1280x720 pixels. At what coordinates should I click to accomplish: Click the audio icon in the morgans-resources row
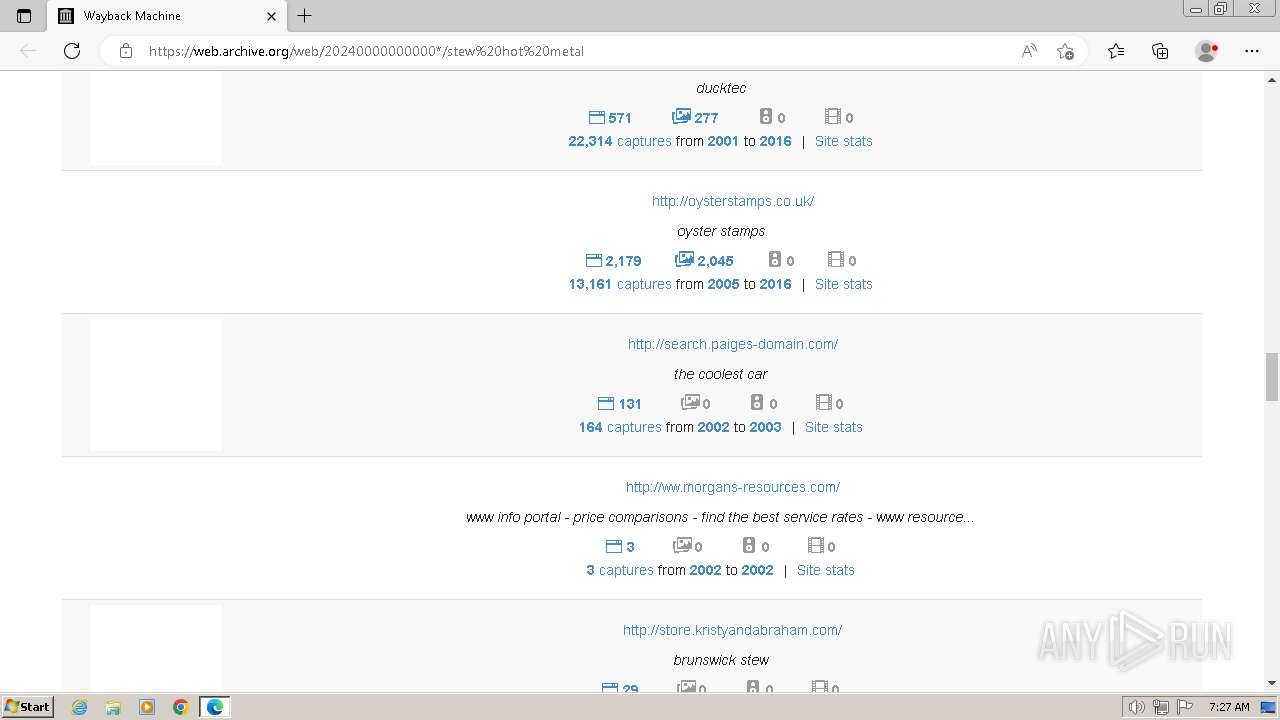pyautogui.click(x=750, y=545)
